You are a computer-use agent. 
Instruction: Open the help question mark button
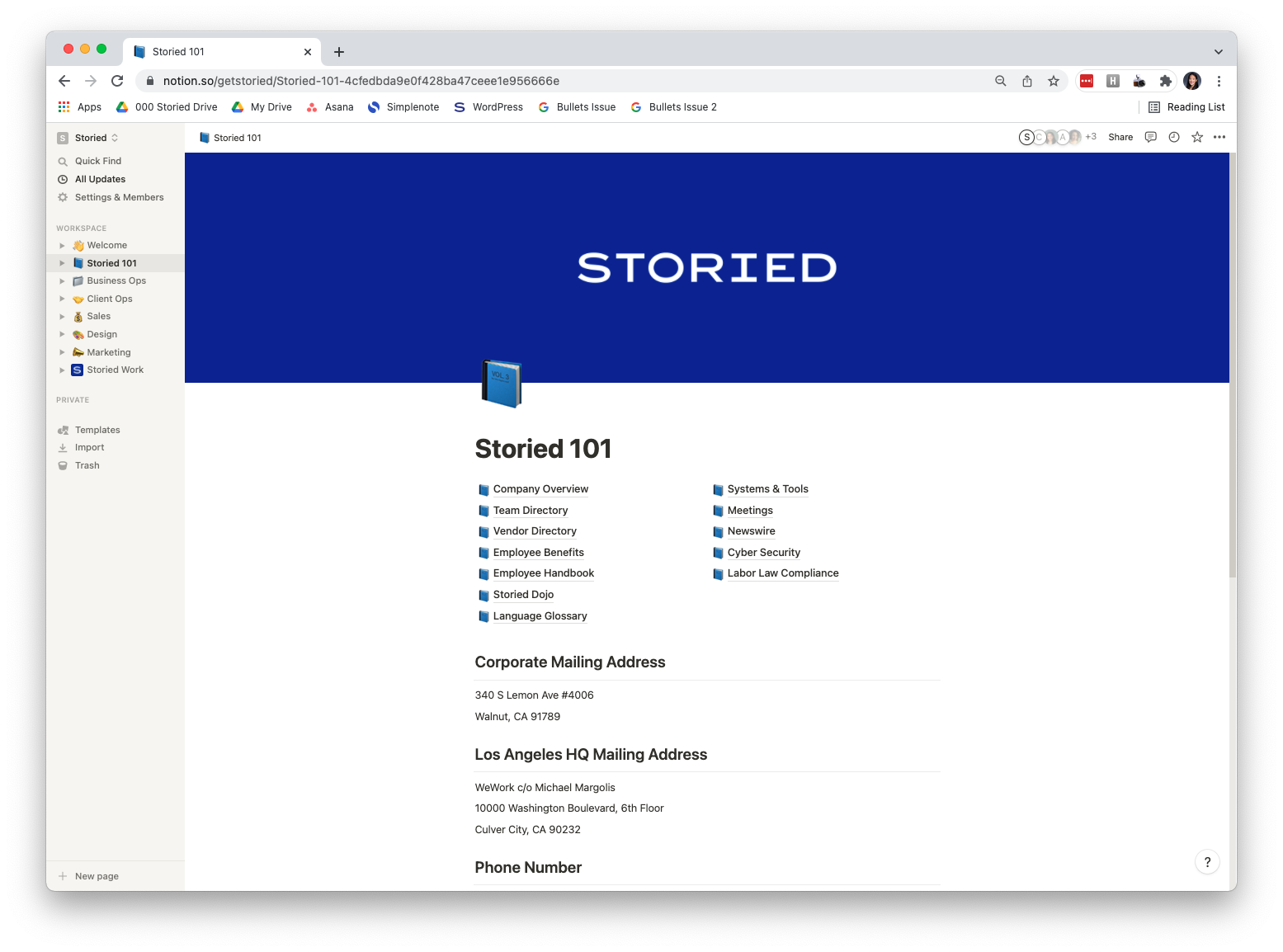coord(1207,862)
